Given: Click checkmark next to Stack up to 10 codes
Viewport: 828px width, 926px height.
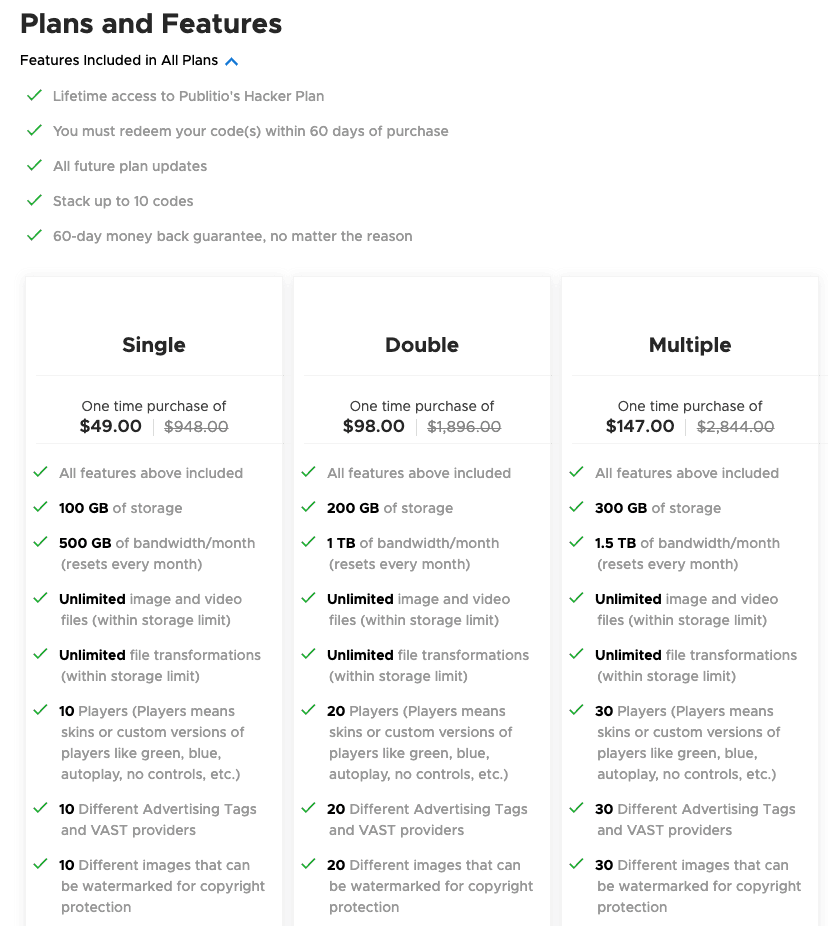Looking at the screenshot, I should [x=34, y=200].
